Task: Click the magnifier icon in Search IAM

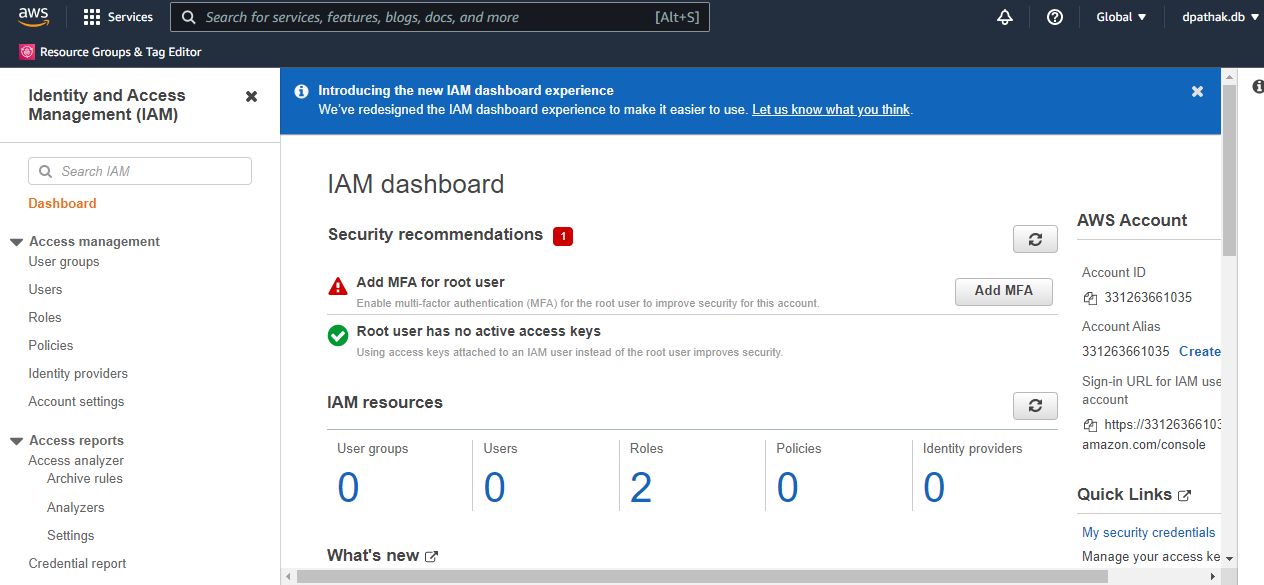Action: point(45,171)
